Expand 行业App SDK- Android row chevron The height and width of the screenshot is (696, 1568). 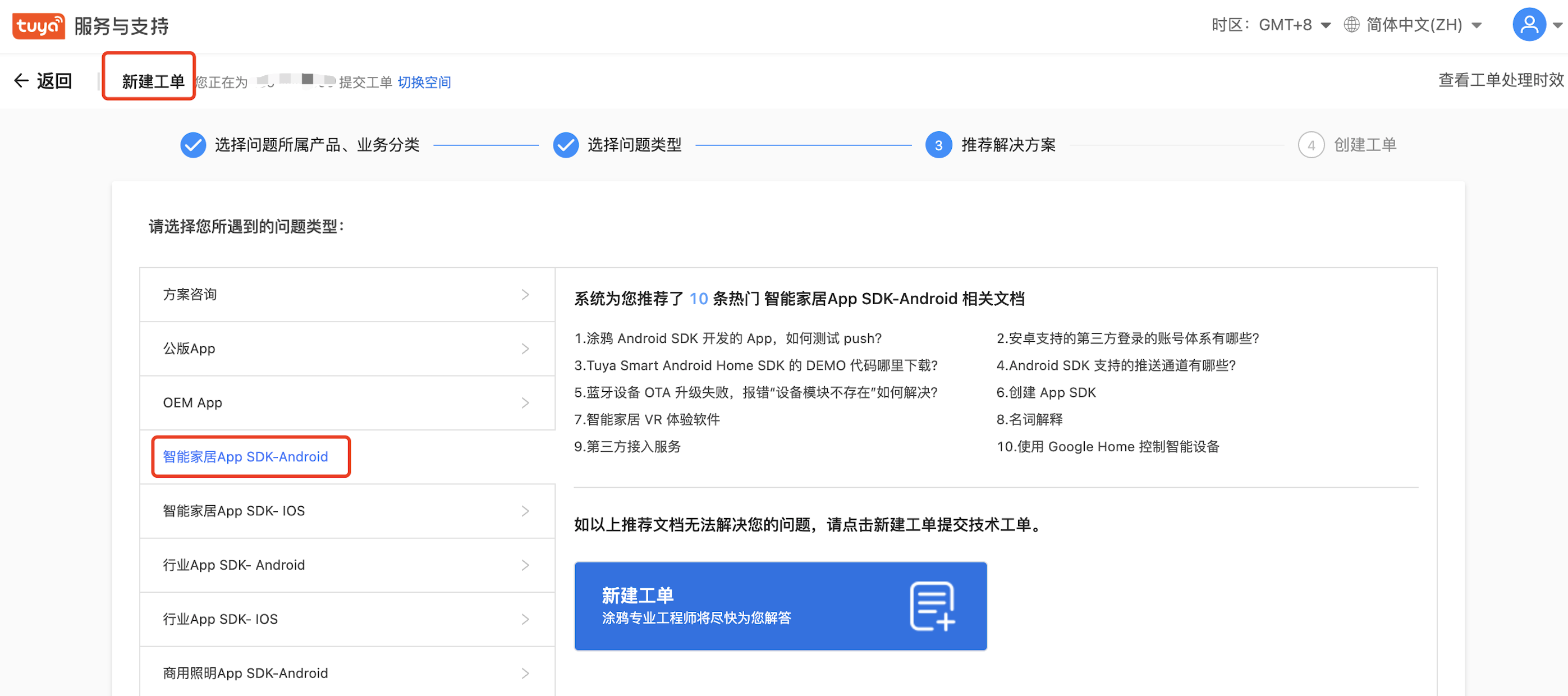pos(525,565)
